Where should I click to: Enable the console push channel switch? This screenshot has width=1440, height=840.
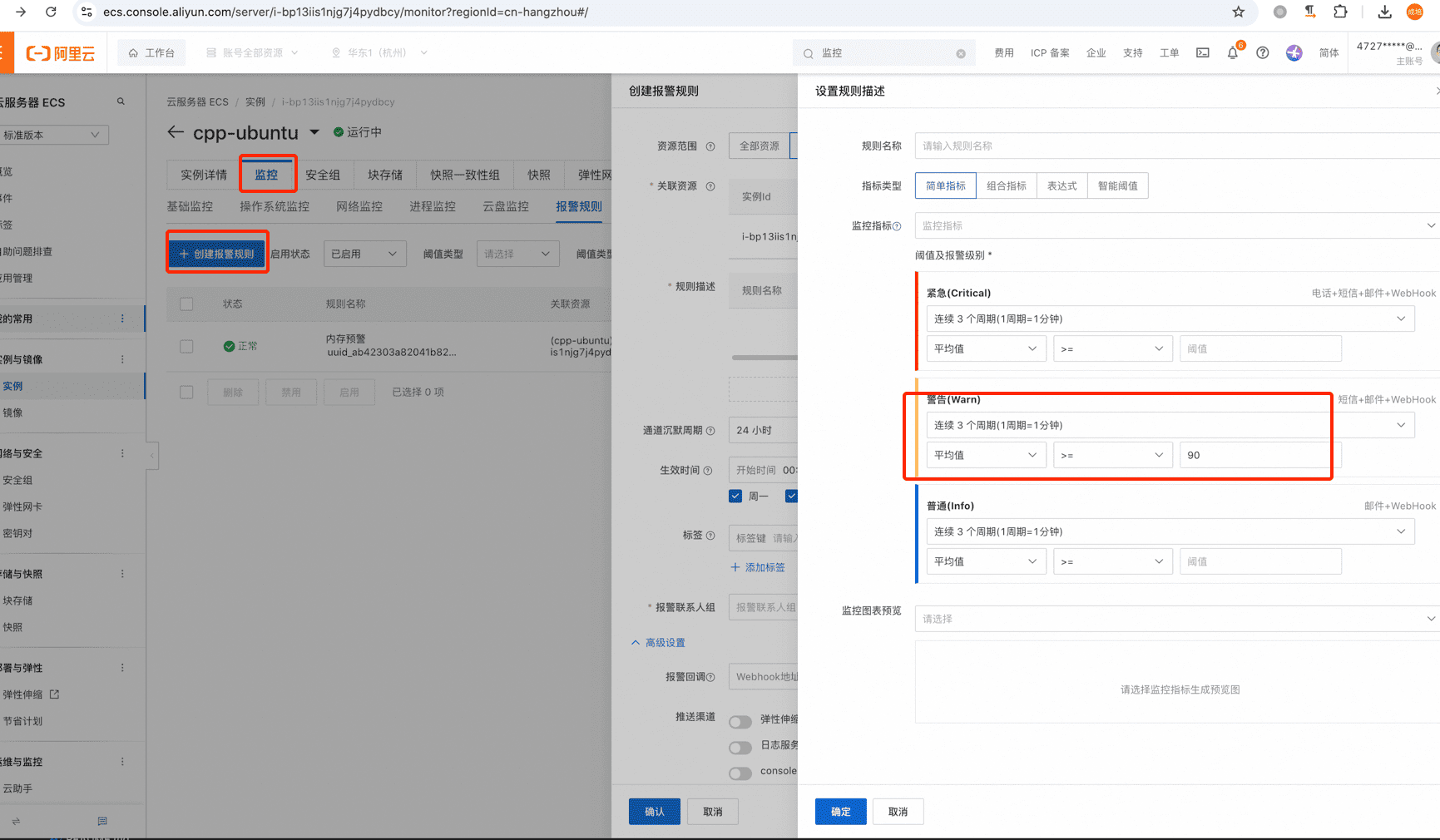(x=740, y=773)
